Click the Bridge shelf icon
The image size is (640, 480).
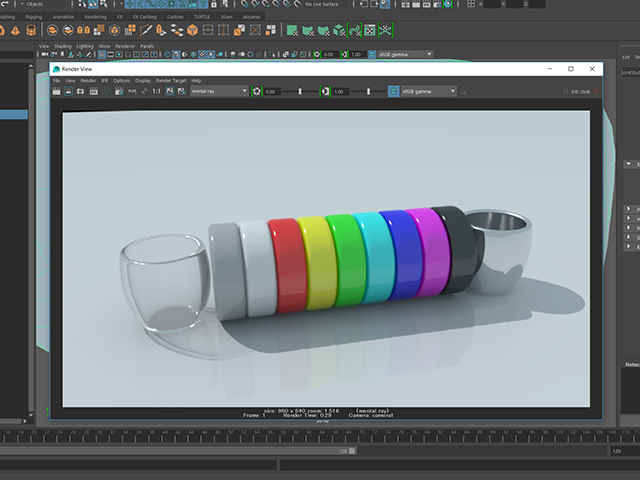point(177,31)
